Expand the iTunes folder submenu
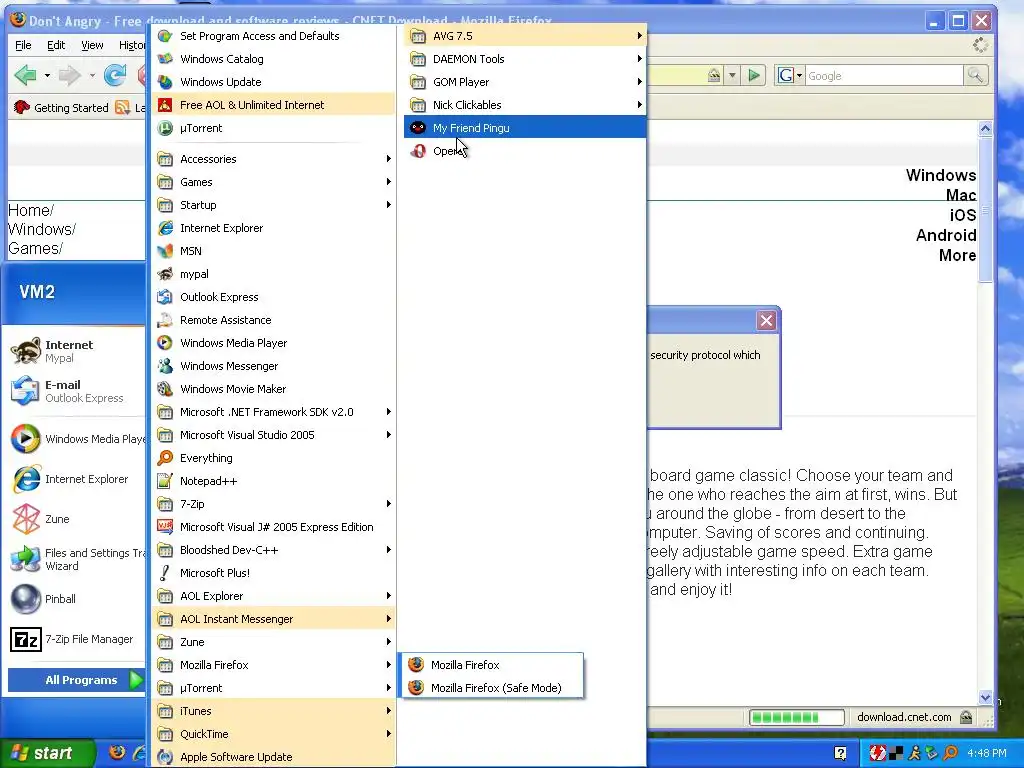 click(x=275, y=711)
